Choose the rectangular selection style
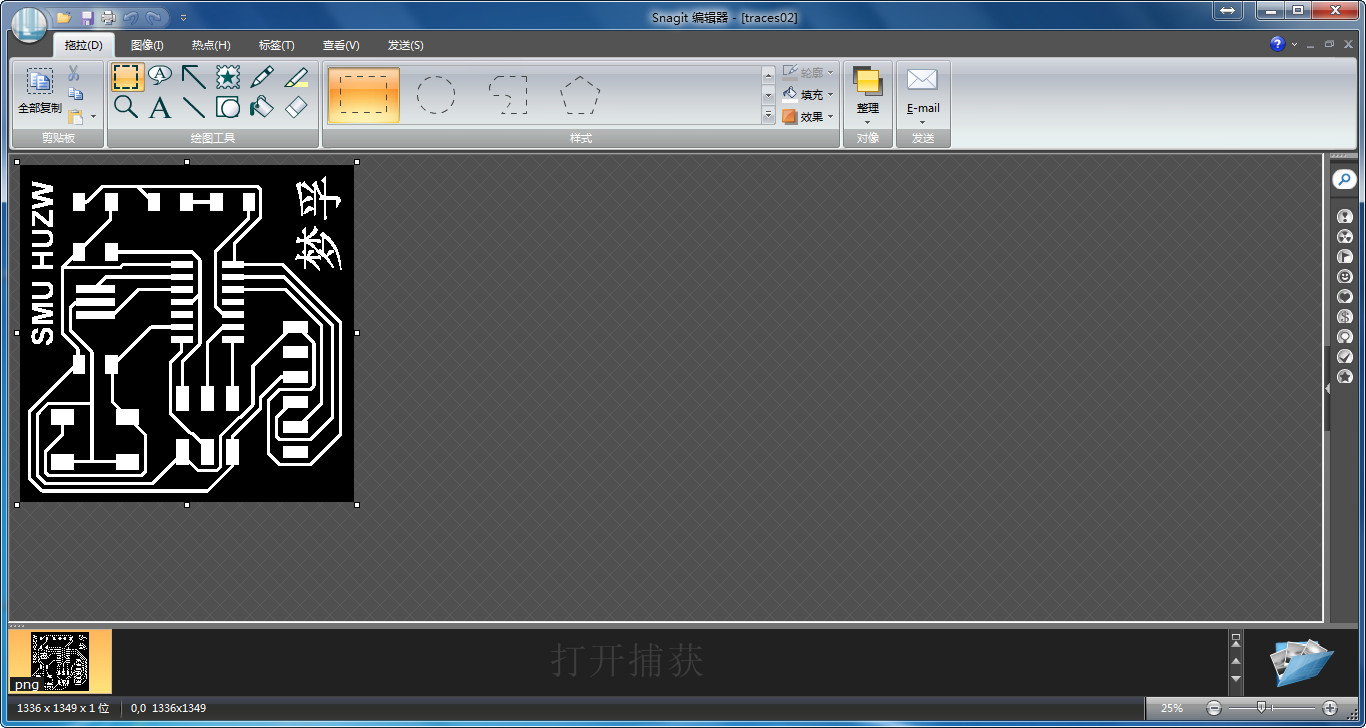Viewport: 1366px width, 728px height. click(x=364, y=96)
